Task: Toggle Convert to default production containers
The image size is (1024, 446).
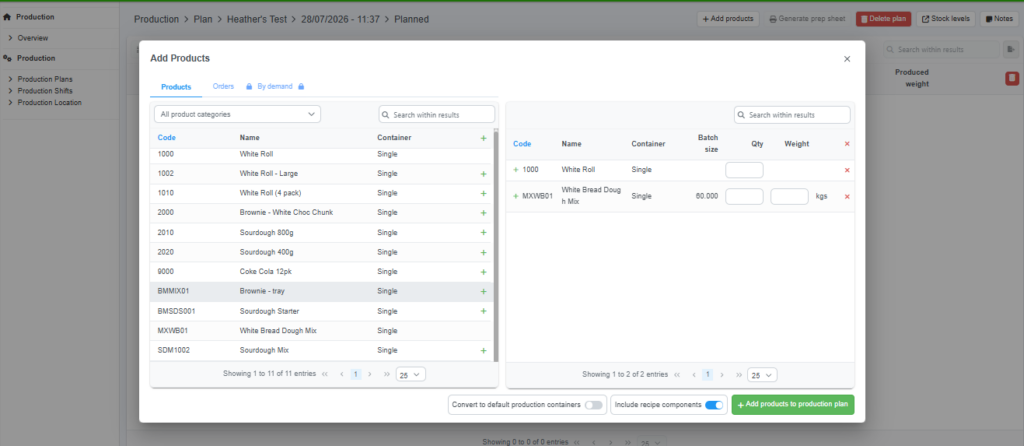Action: 594,405
